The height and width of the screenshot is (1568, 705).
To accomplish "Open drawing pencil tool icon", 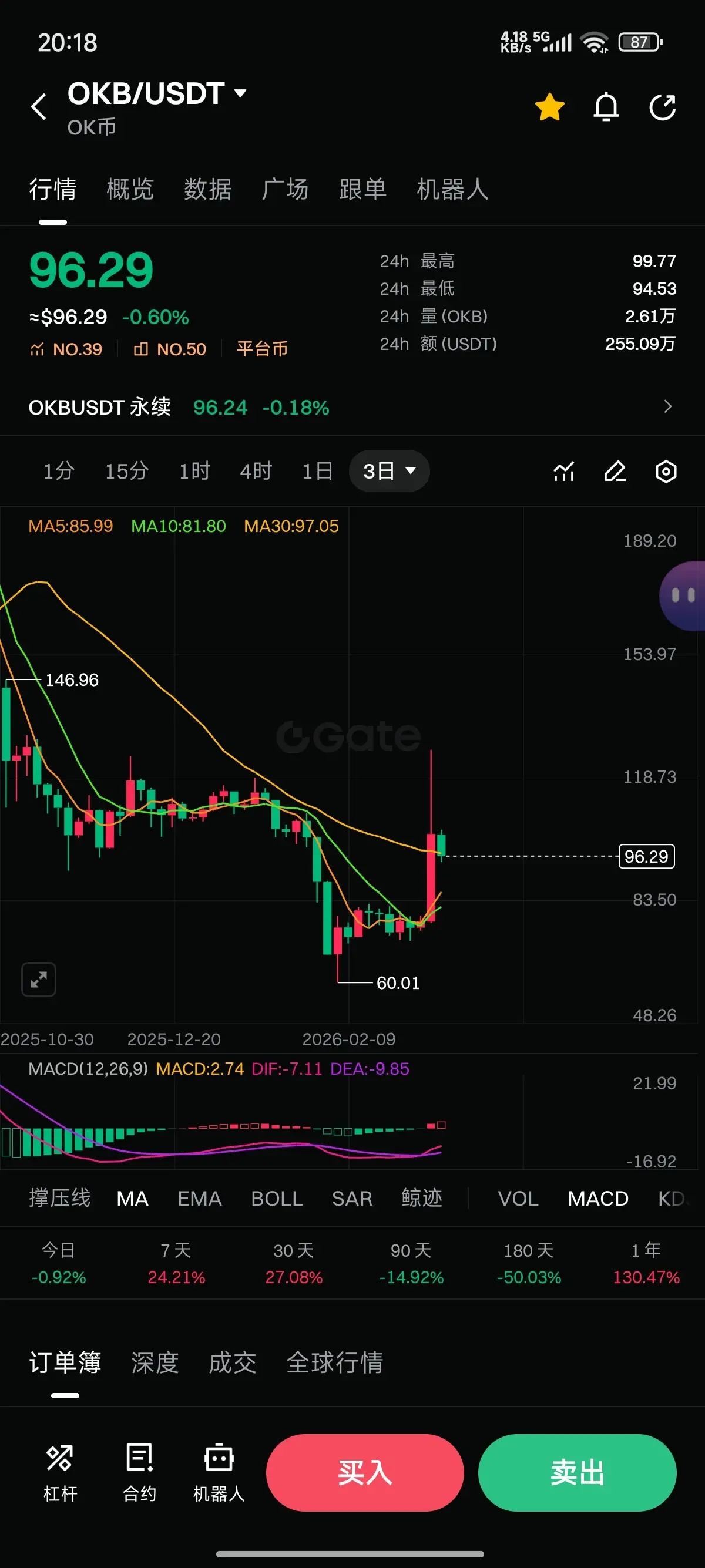I will [x=615, y=471].
